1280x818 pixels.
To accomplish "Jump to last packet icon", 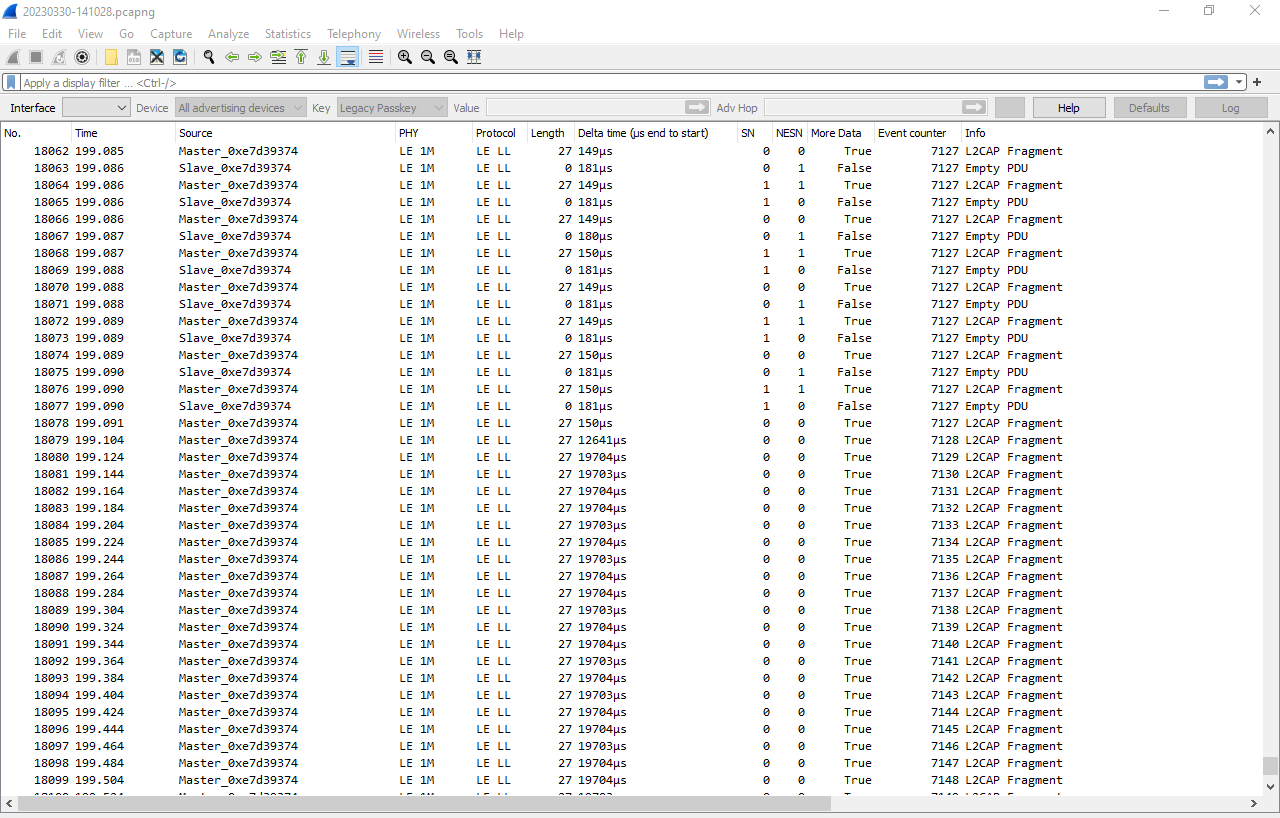I will pos(324,57).
